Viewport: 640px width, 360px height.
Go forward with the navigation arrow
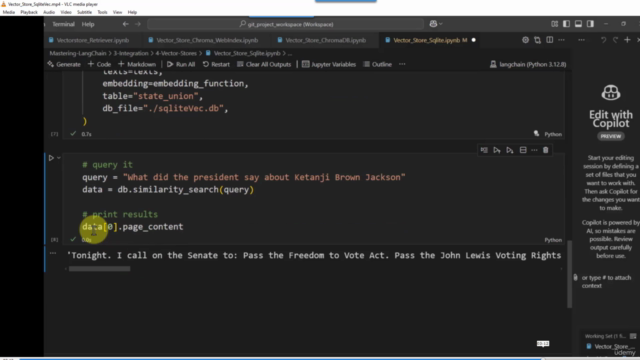point(138,24)
